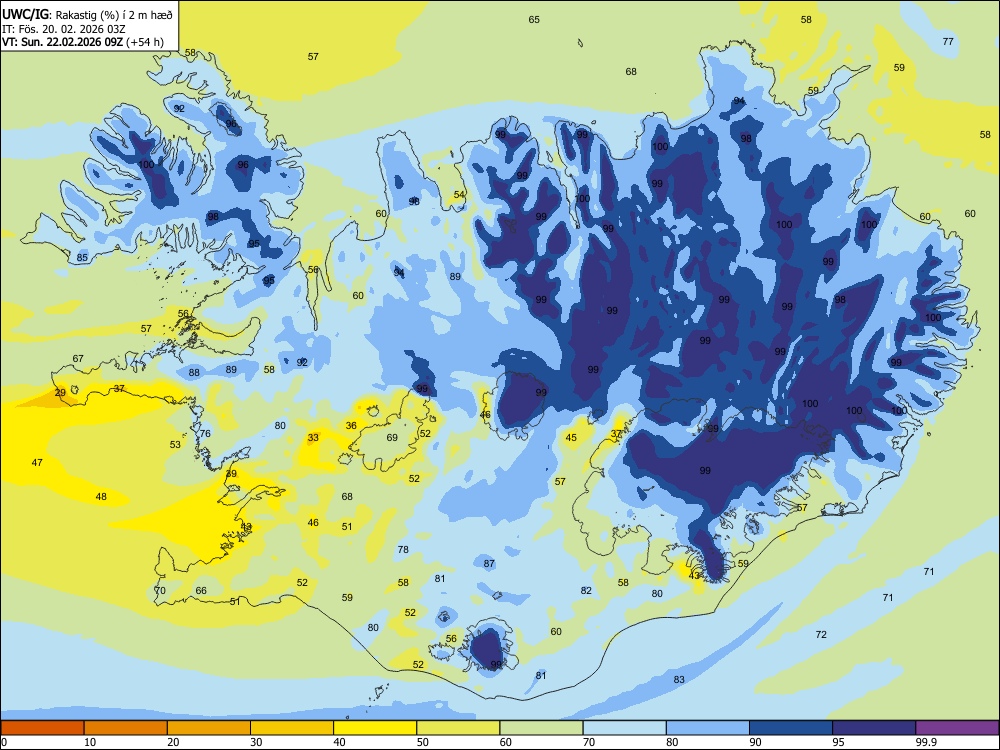Viewport: 1000px width, 750px height.
Task: Select the 88 humidity value
Action: 194,372
